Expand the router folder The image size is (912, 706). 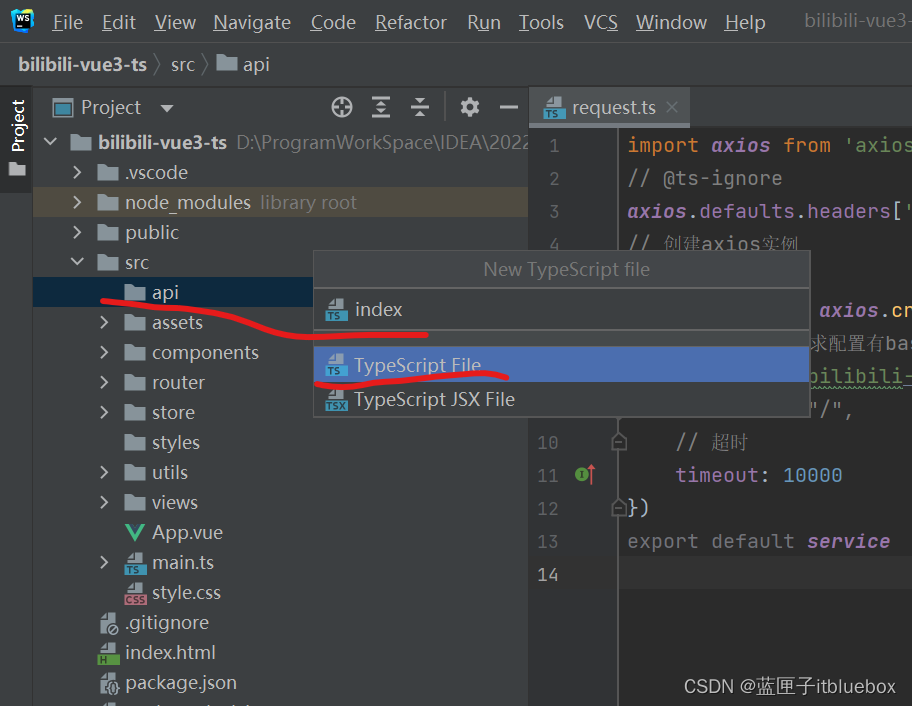pos(104,382)
